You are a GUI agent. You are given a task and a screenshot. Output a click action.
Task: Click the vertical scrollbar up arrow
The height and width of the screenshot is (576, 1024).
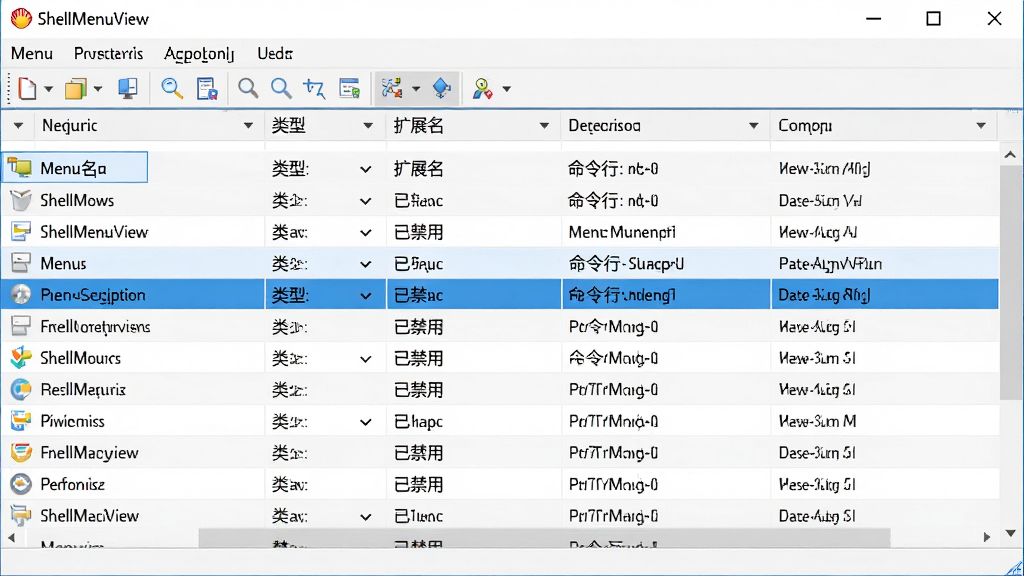coord(1010,155)
